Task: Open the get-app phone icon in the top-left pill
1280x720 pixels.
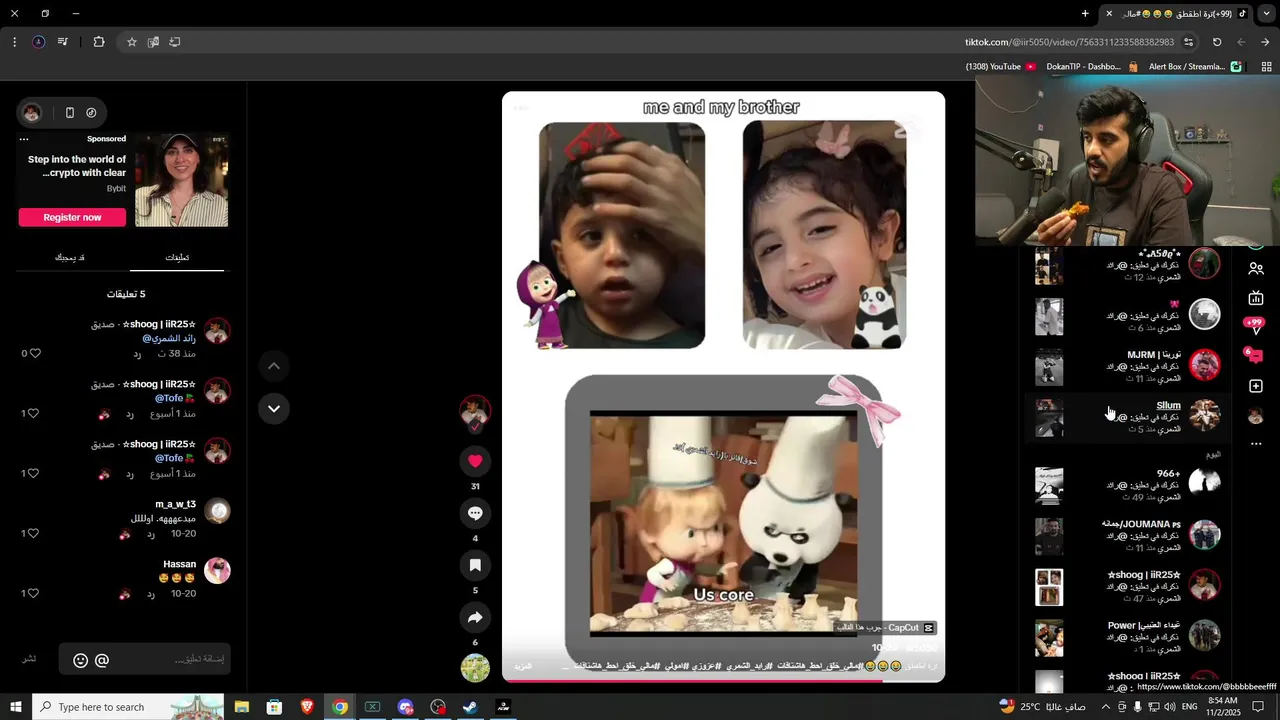Action: [70, 113]
